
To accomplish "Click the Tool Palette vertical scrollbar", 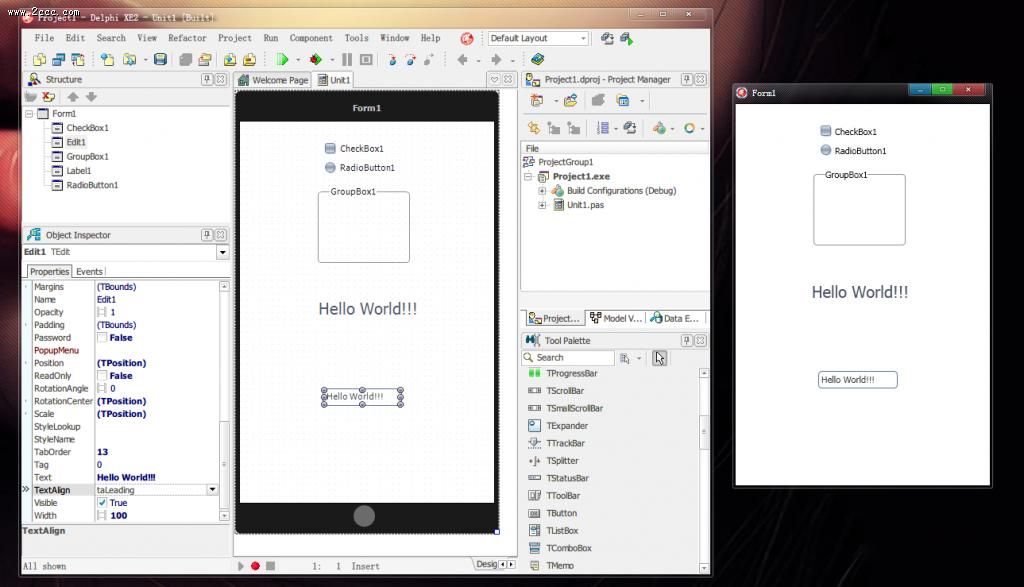I will (704, 469).
